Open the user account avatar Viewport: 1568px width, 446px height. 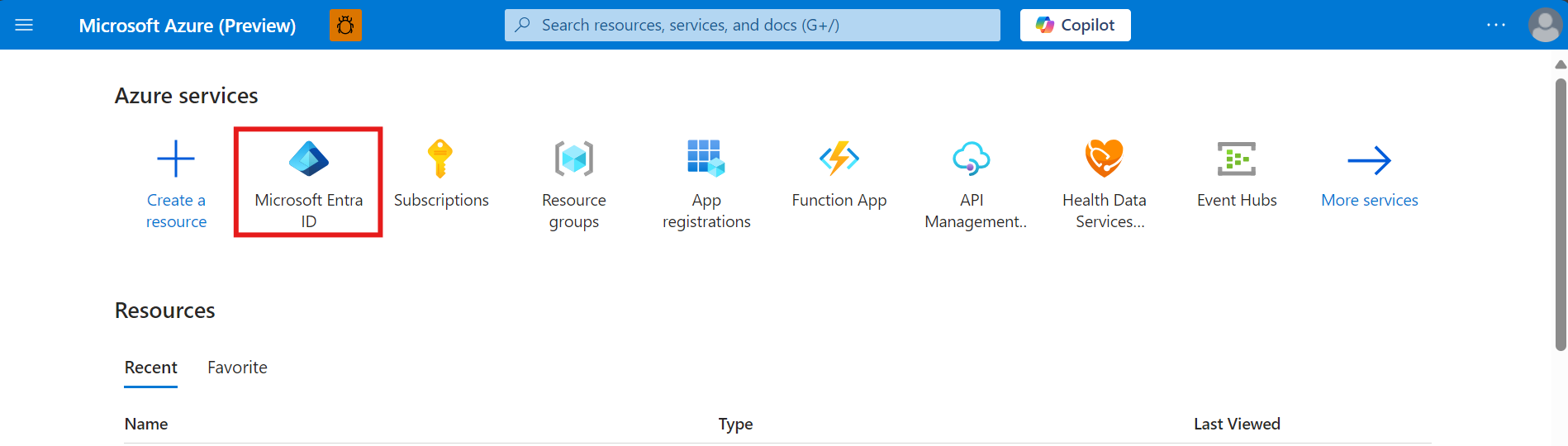click(x=1545, y=25)
